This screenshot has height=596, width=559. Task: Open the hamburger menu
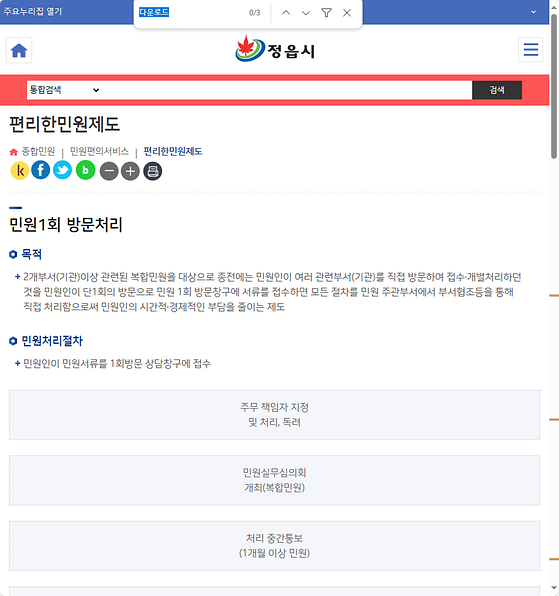[530, 50]
